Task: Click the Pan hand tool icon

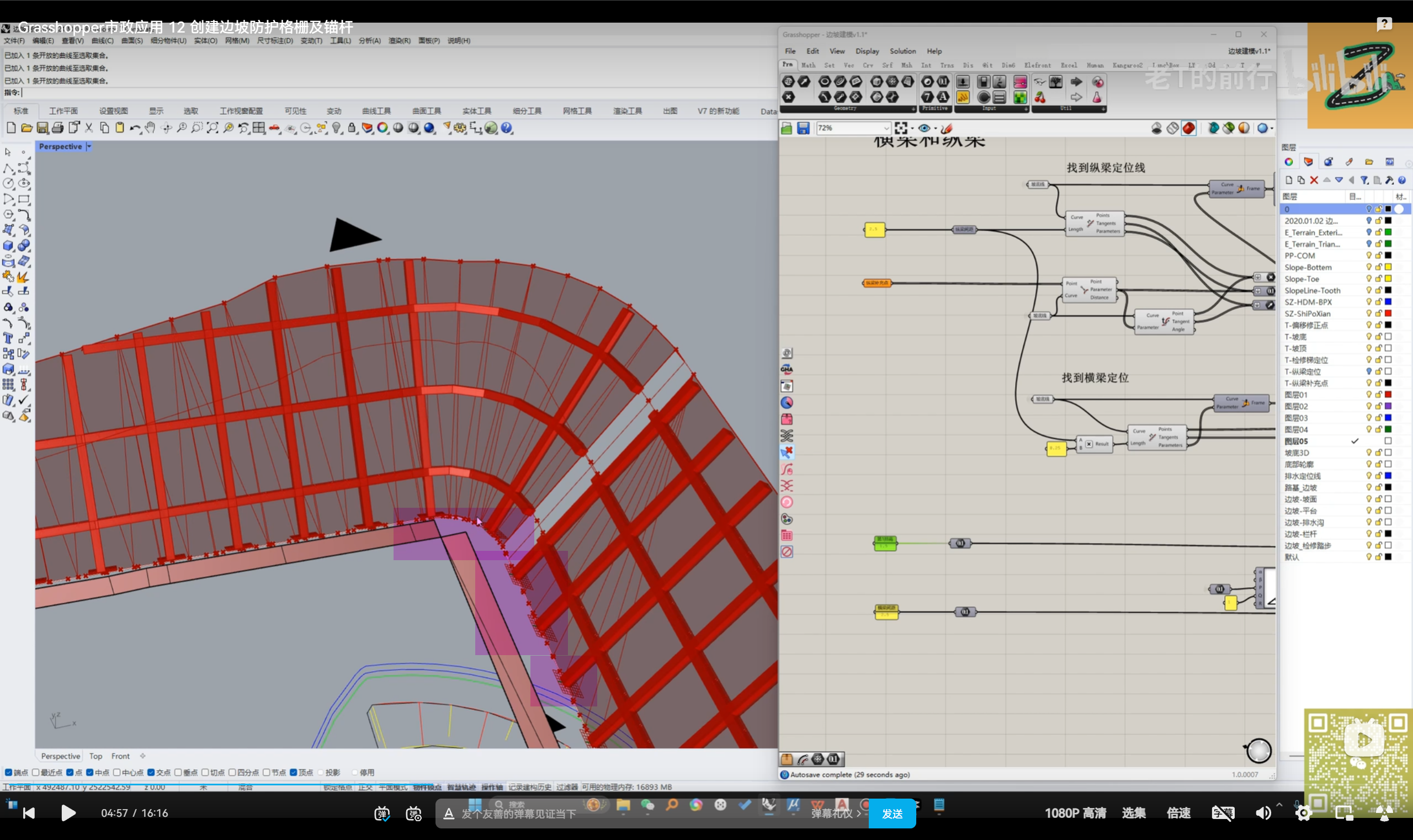Action: (150, 128)
